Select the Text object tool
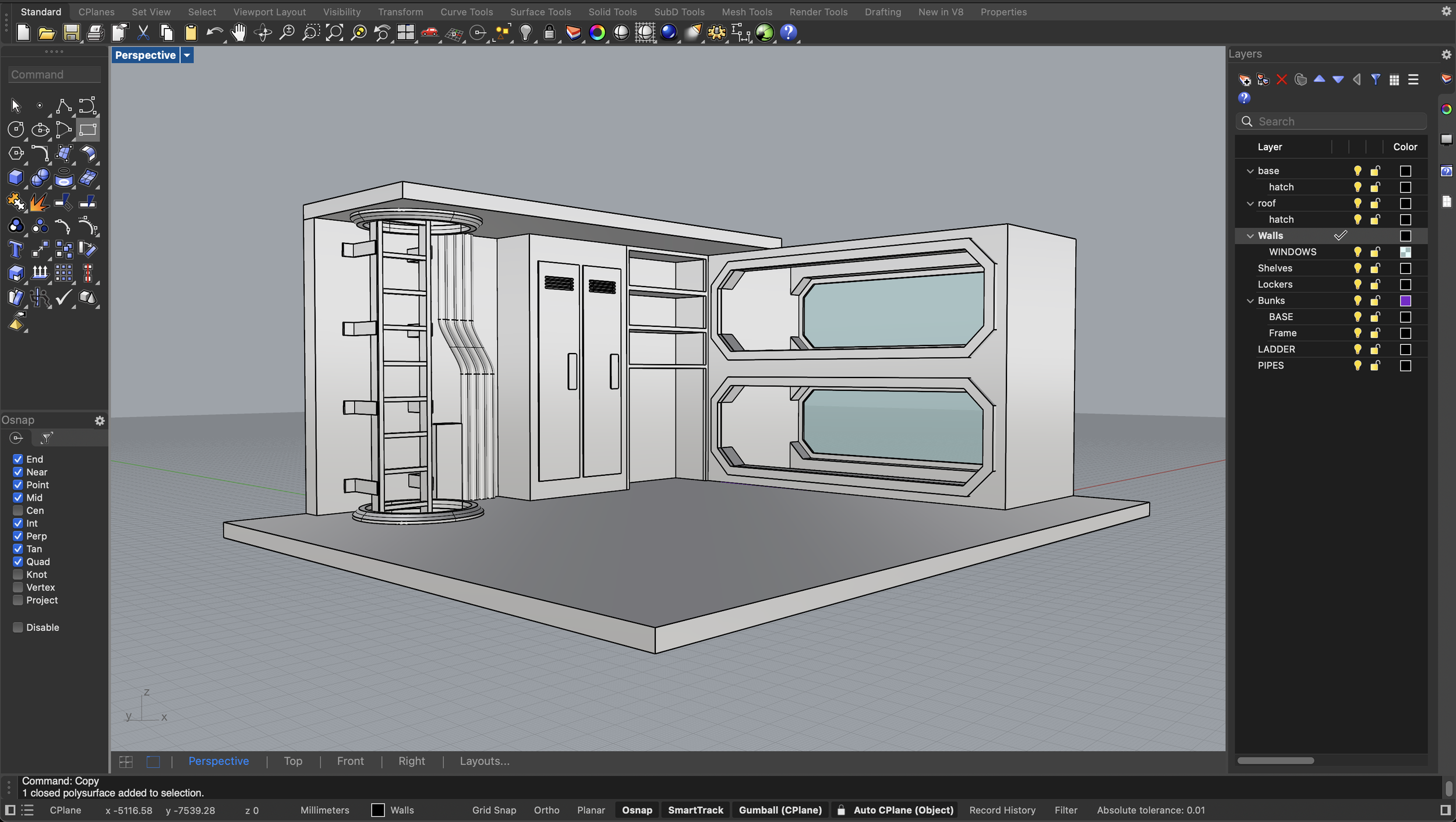1456x822 pixels. click(x=16, y=250)
